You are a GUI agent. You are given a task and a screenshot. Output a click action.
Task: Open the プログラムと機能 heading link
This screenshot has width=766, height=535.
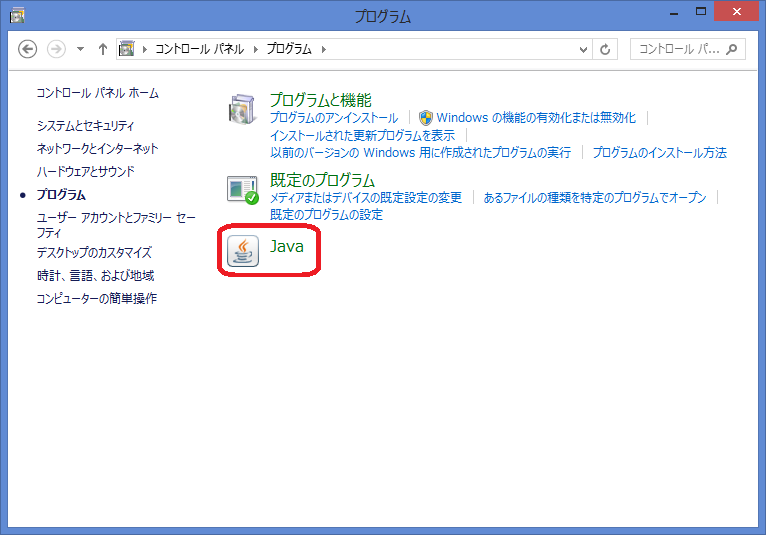321,100
